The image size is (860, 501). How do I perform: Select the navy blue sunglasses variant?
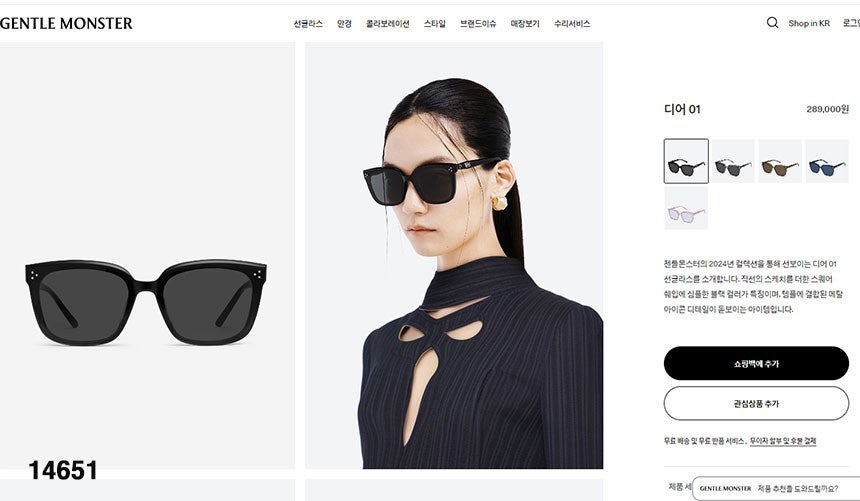(827, 161)
